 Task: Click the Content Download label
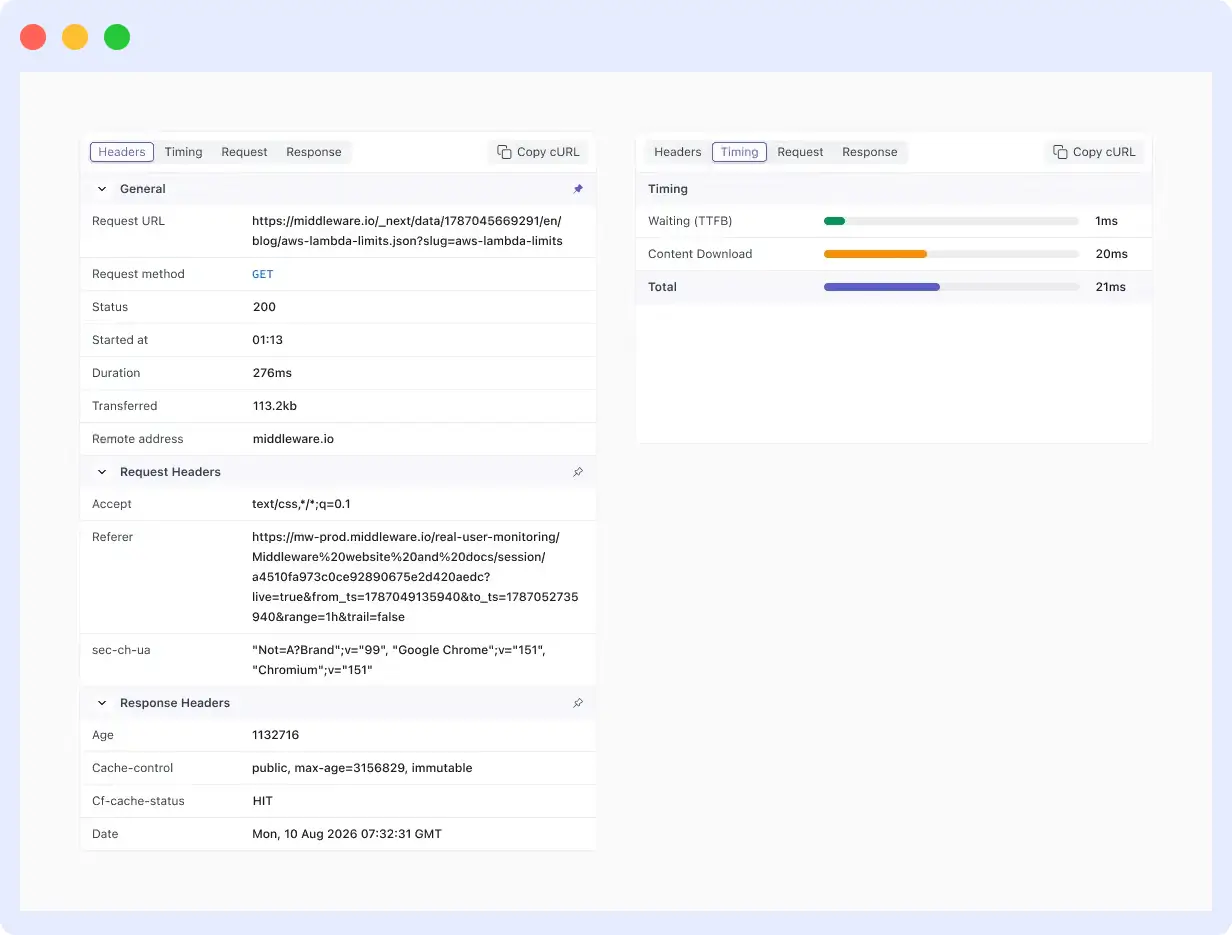tap(700, 254)
